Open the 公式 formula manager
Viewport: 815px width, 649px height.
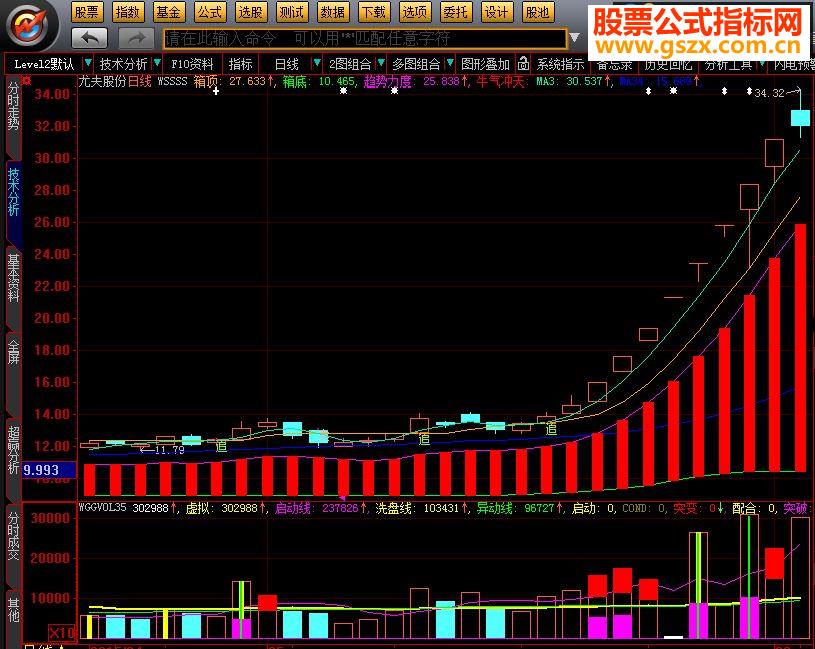209,13
